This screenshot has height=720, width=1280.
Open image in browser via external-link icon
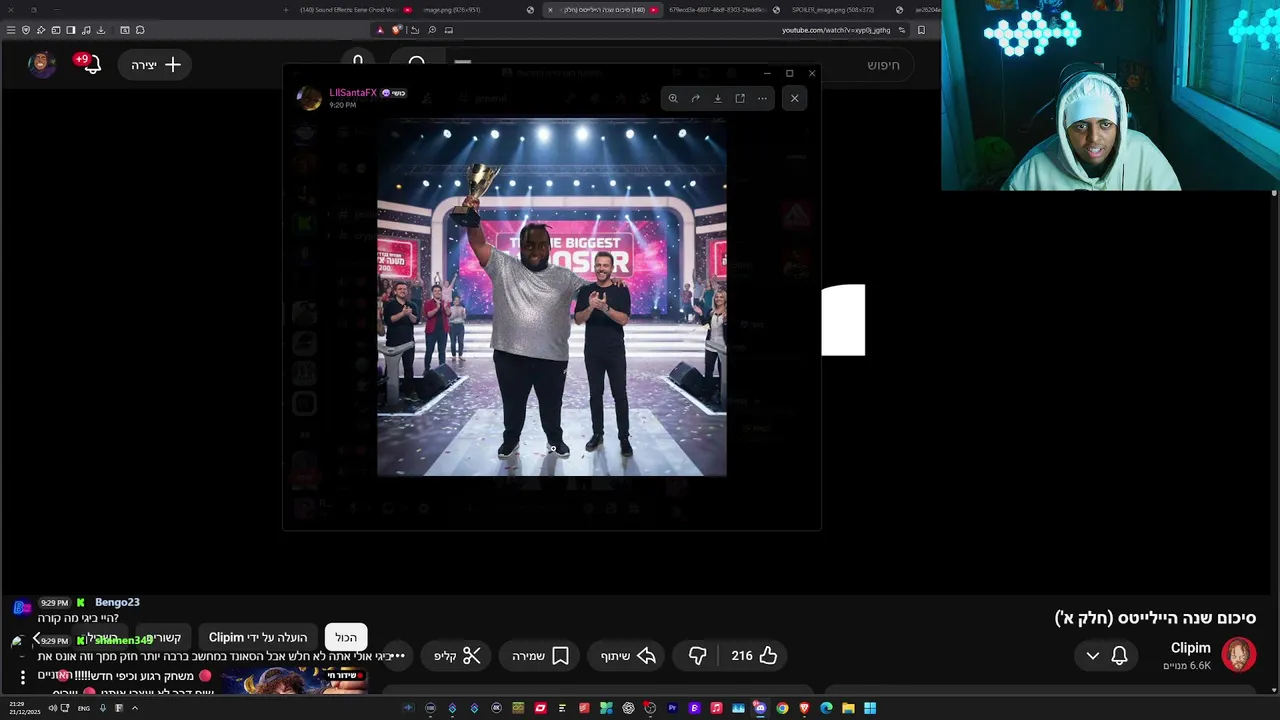(x=740, y=98)
